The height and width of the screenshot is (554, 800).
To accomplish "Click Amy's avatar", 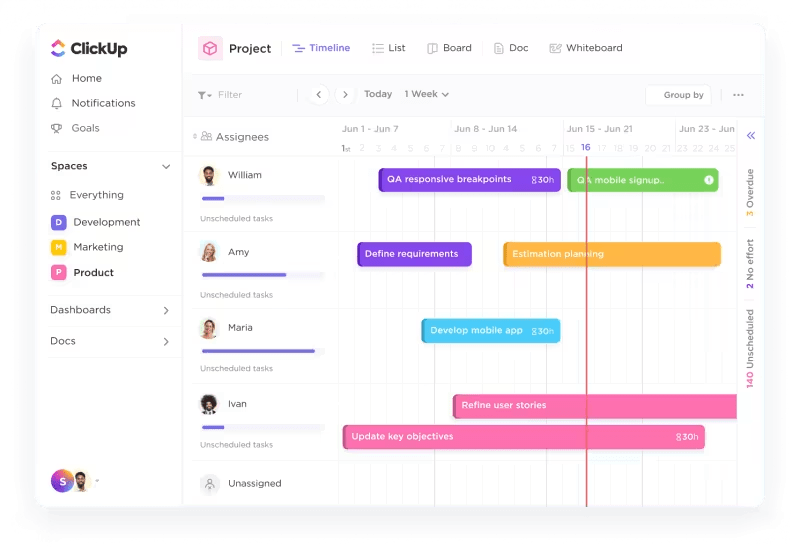I will 209,252.
